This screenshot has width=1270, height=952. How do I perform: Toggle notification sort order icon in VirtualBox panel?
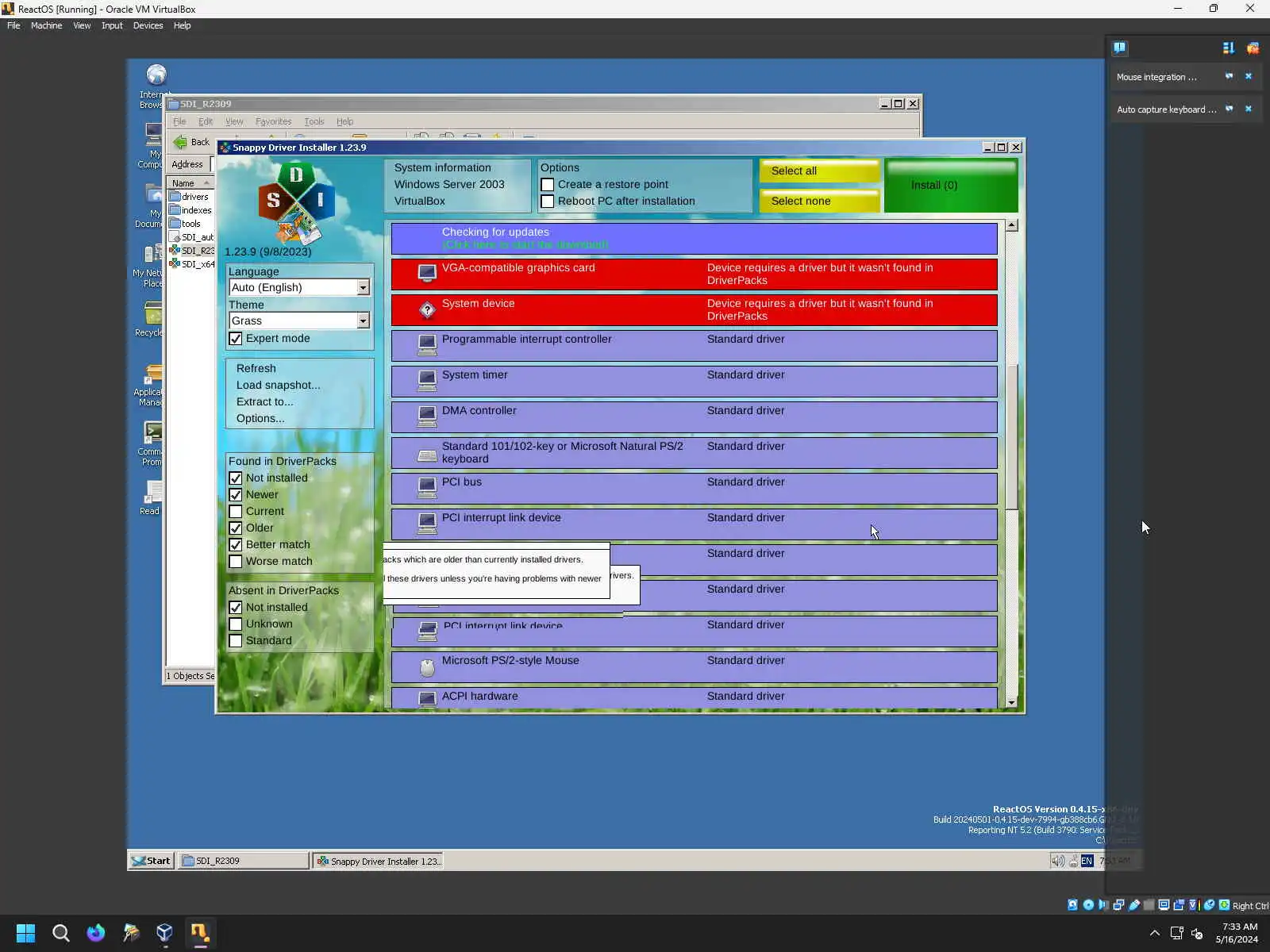[x=1229, y=48]
